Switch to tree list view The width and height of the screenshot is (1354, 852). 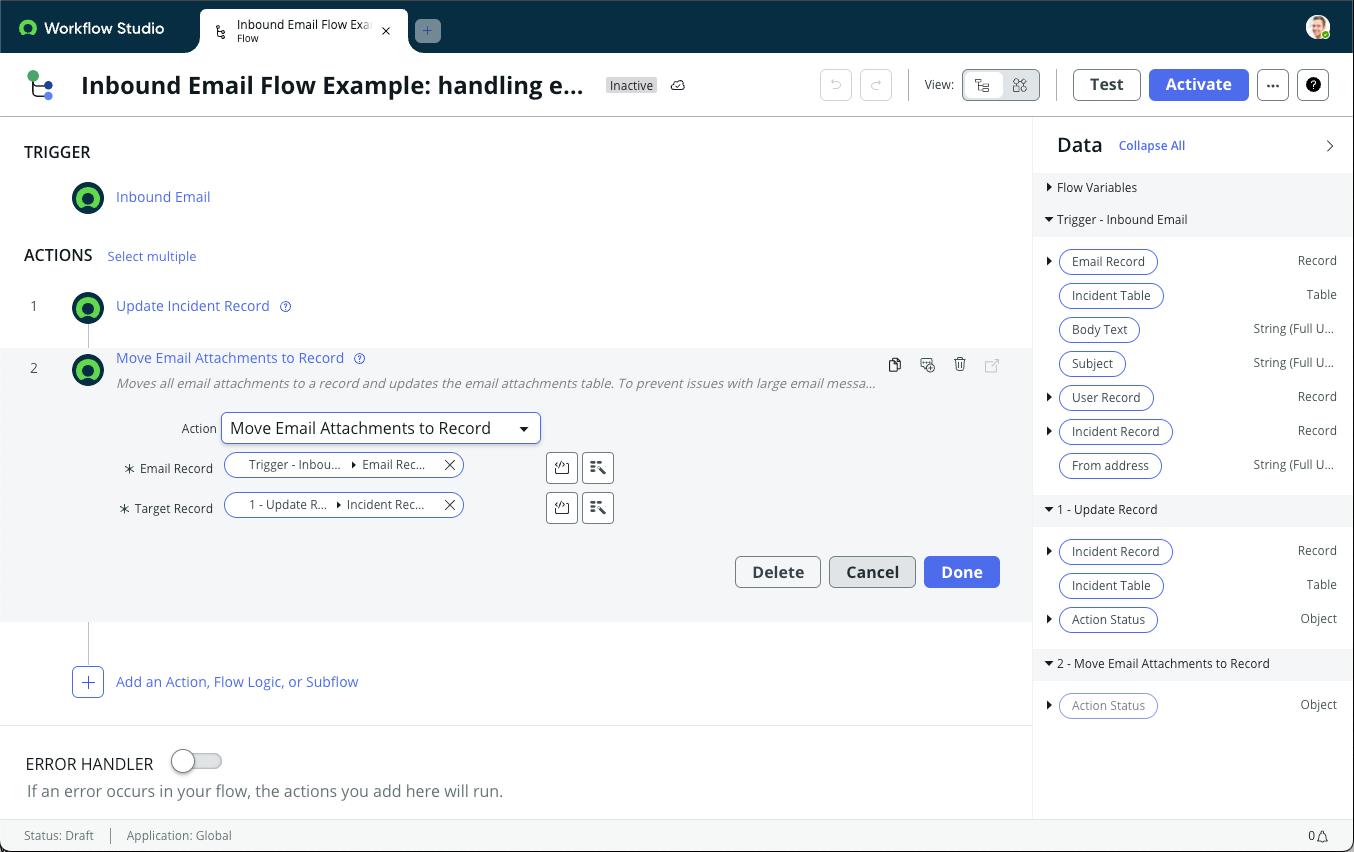[x=982, y=85]
